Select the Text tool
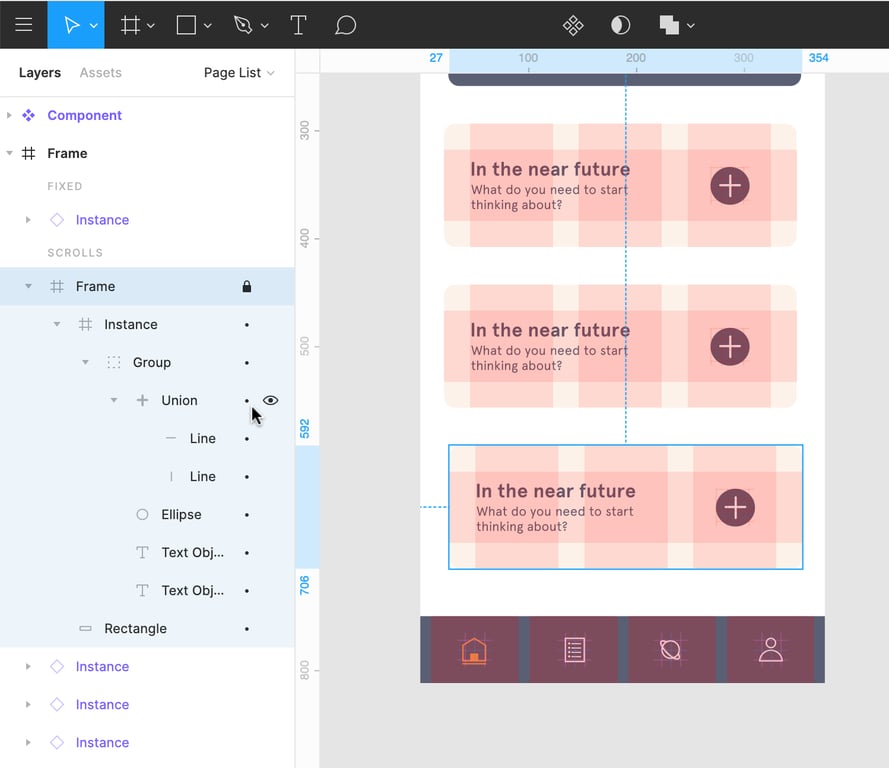The width and height of the screenshot is (889, 768). click(x=298, y=25)
